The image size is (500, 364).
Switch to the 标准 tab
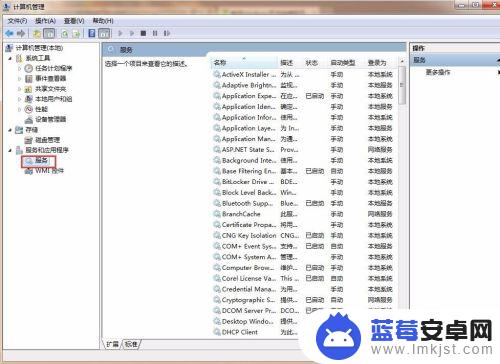pyautogui.click(x=131, y=344)
